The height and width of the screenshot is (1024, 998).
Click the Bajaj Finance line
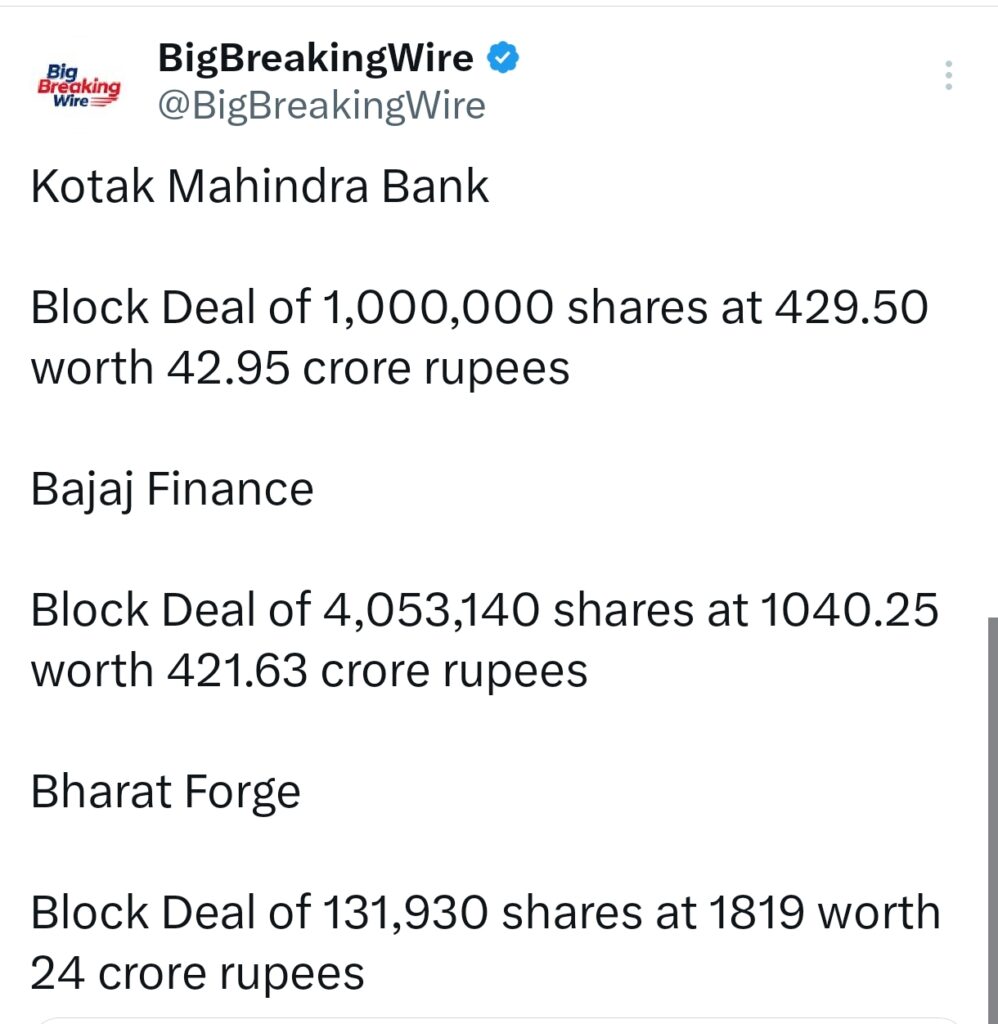(172, 488)
